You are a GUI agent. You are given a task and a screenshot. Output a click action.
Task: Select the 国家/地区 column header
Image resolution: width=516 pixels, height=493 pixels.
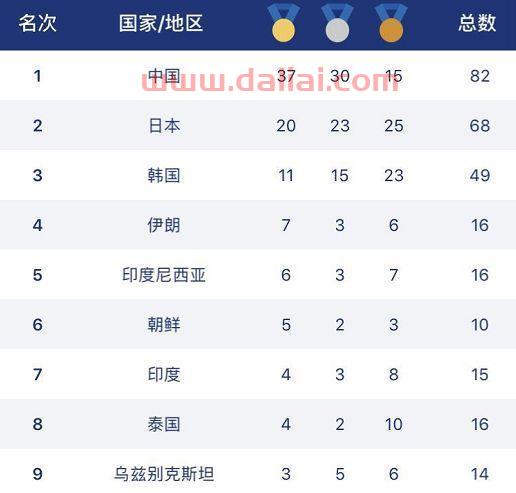pyautogui.click(x=161, y=23)
